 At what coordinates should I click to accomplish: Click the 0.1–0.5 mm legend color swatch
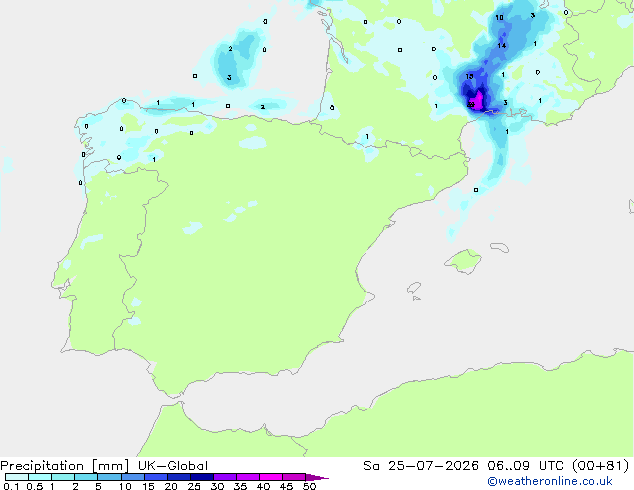coord(17,477)
